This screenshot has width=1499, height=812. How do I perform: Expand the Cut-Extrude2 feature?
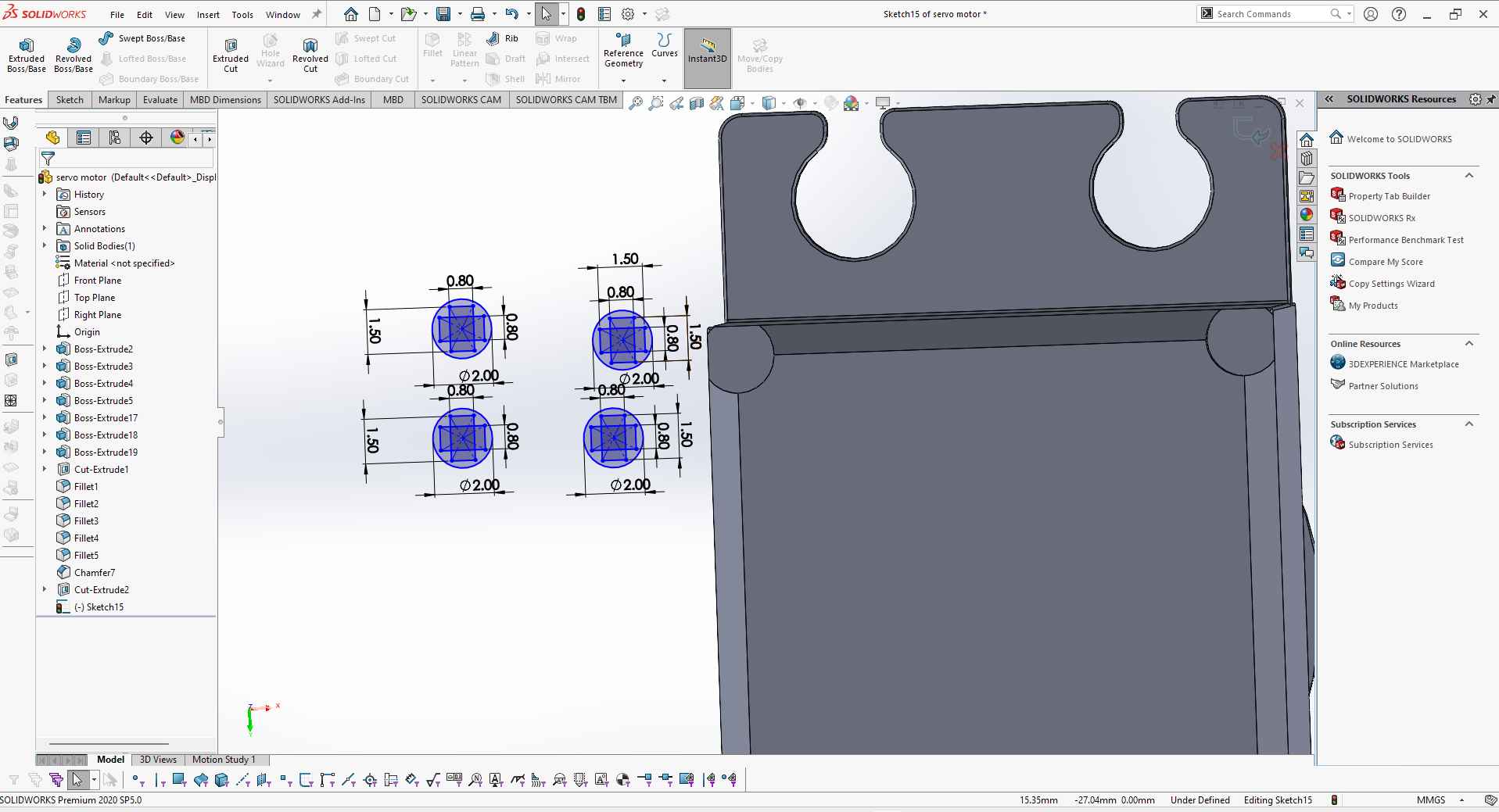point(45,589)
